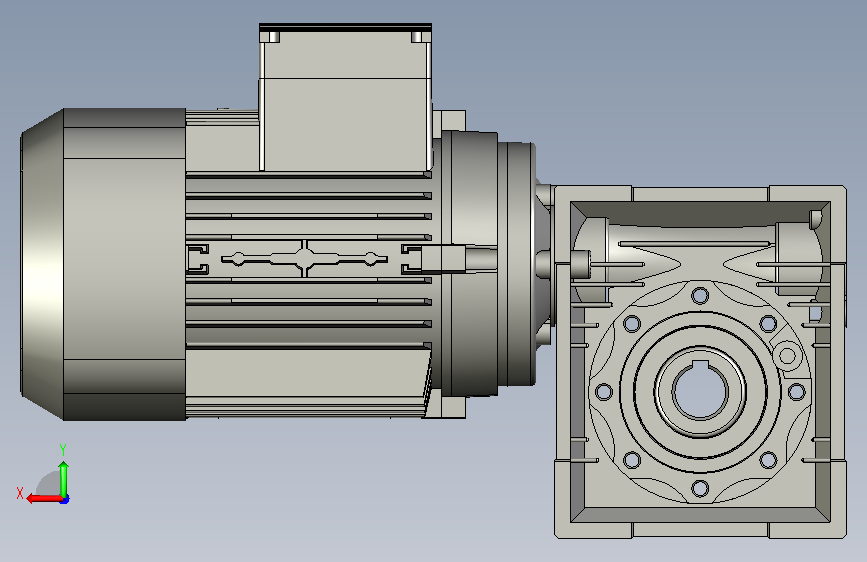Select the round oil plug on gearbox flange
This screenshot has width=867, height=562.
(787, 356)
